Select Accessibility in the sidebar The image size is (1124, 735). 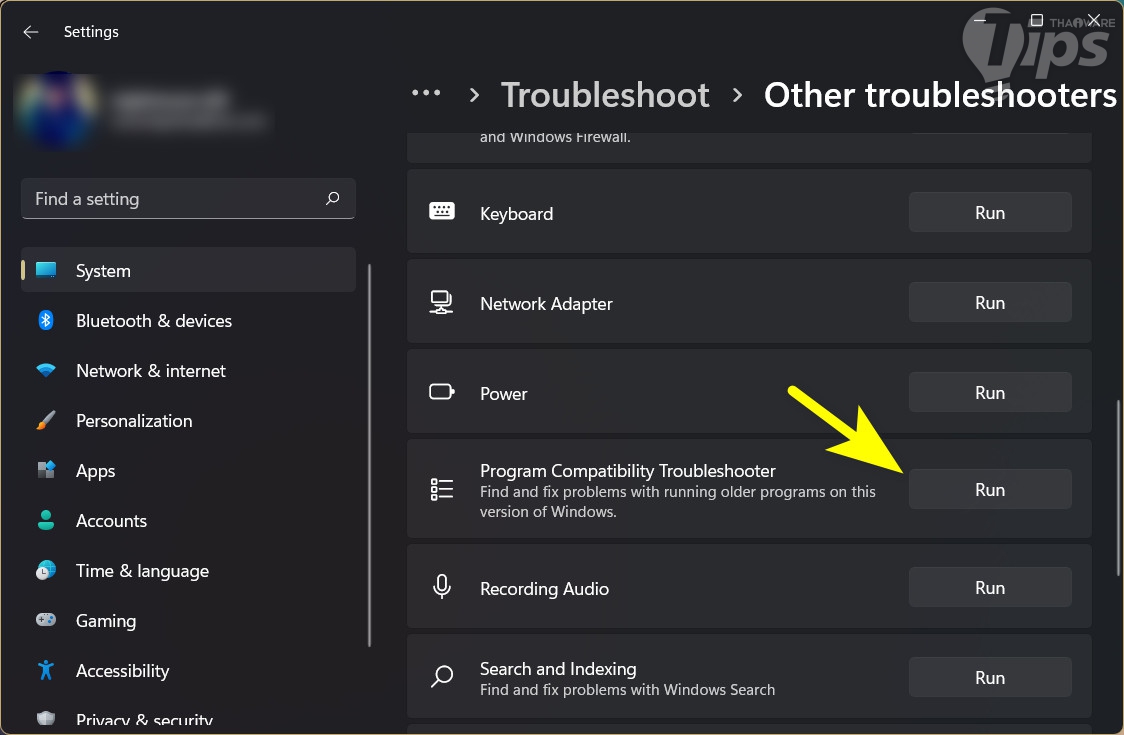122,671
